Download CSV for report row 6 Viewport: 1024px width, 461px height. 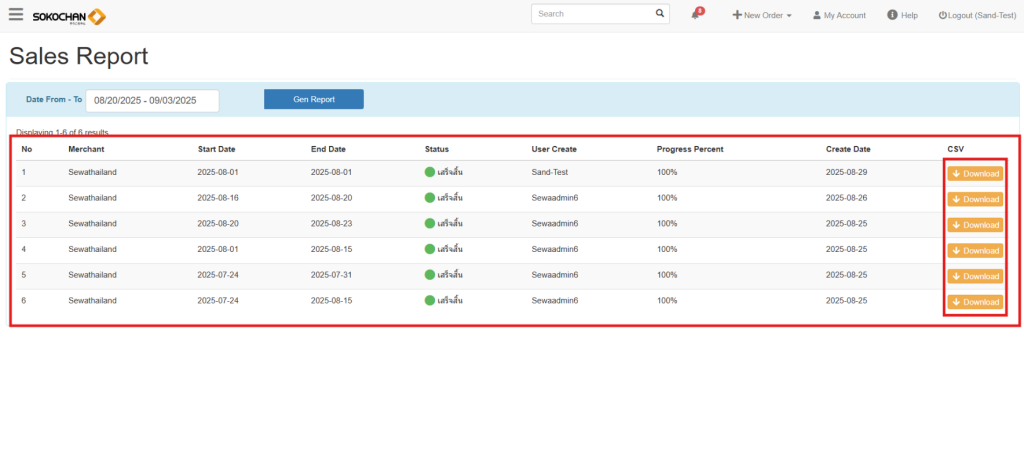pyautogui.click(x=975, y=302)
